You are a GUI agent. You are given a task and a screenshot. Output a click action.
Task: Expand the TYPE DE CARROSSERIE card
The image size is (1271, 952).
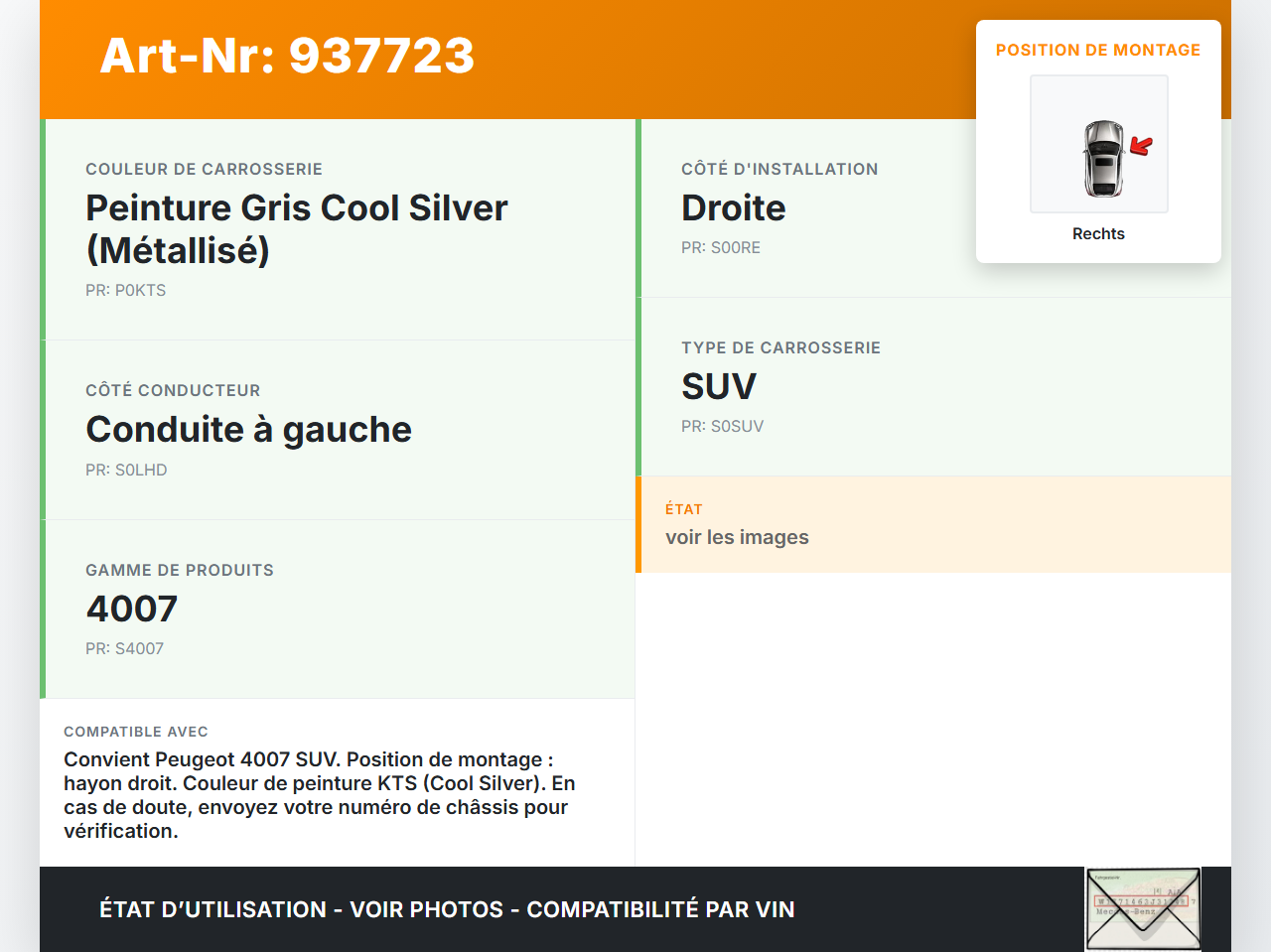[780, 347]
